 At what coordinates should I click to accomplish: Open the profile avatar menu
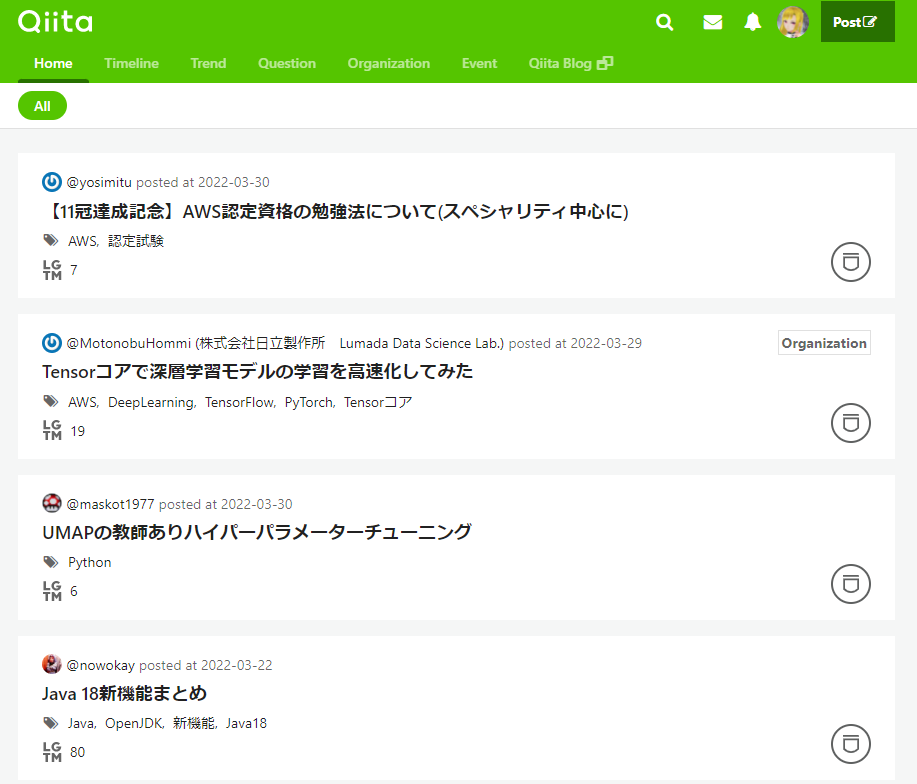tap(793, 21)
